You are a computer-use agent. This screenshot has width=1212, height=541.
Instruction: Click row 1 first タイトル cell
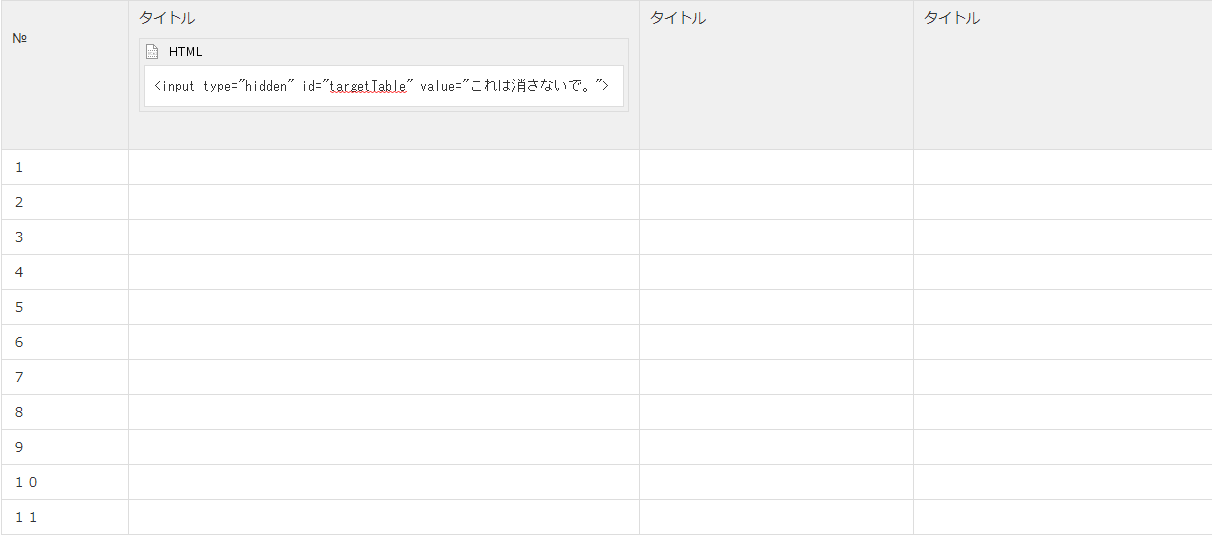(x=384, y=167)
